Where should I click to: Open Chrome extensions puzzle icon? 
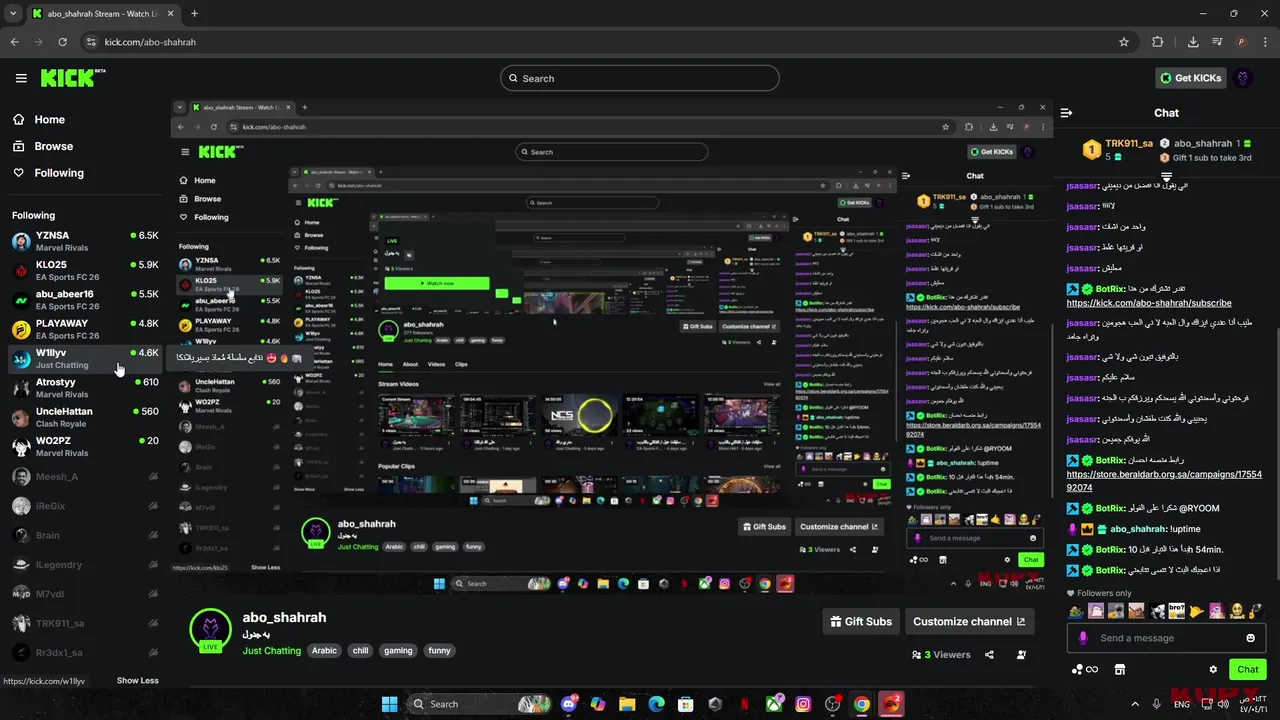click(x=1158, y=42)
